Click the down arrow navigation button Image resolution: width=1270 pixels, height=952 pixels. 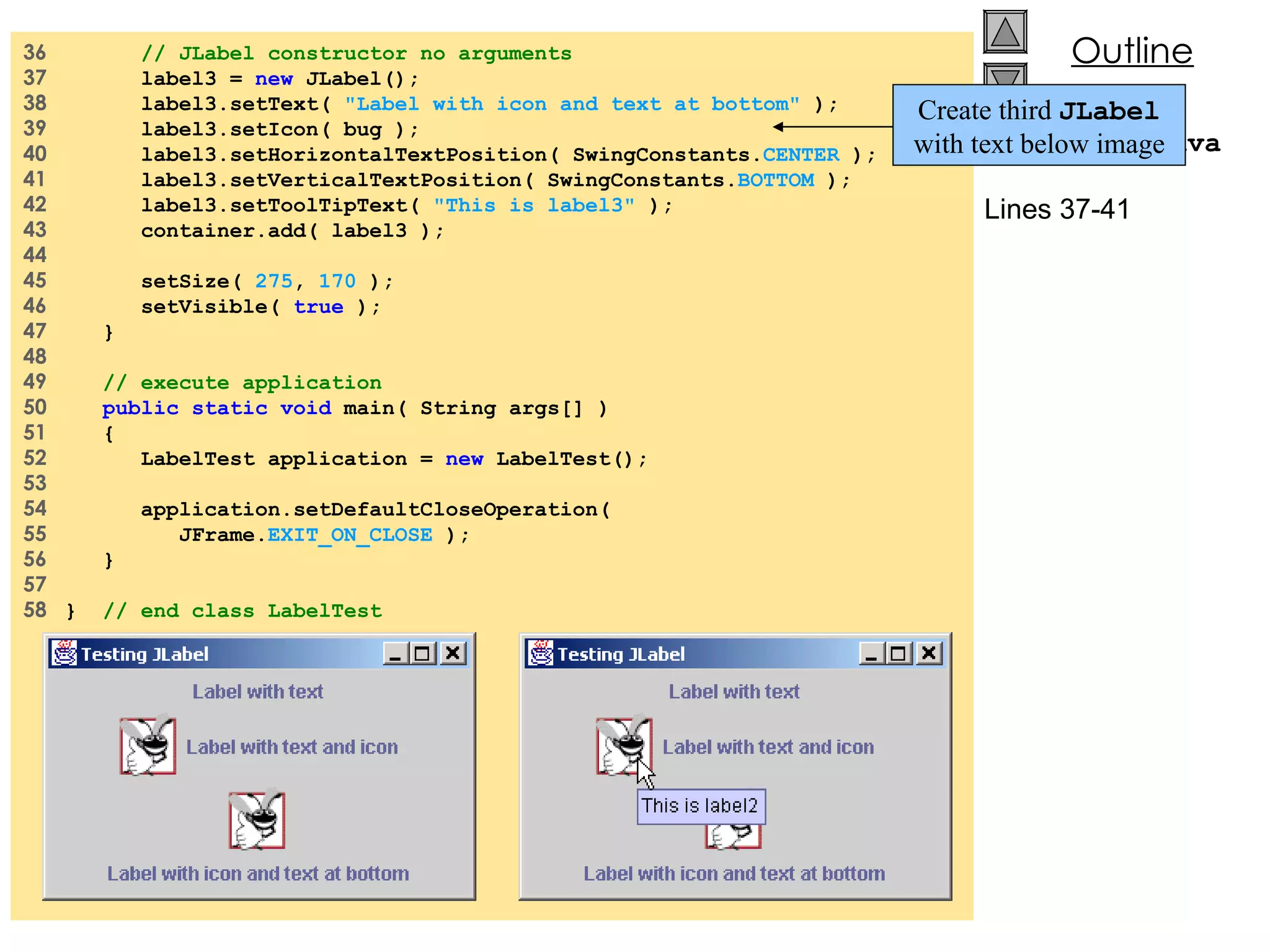tap(1005, 75)
